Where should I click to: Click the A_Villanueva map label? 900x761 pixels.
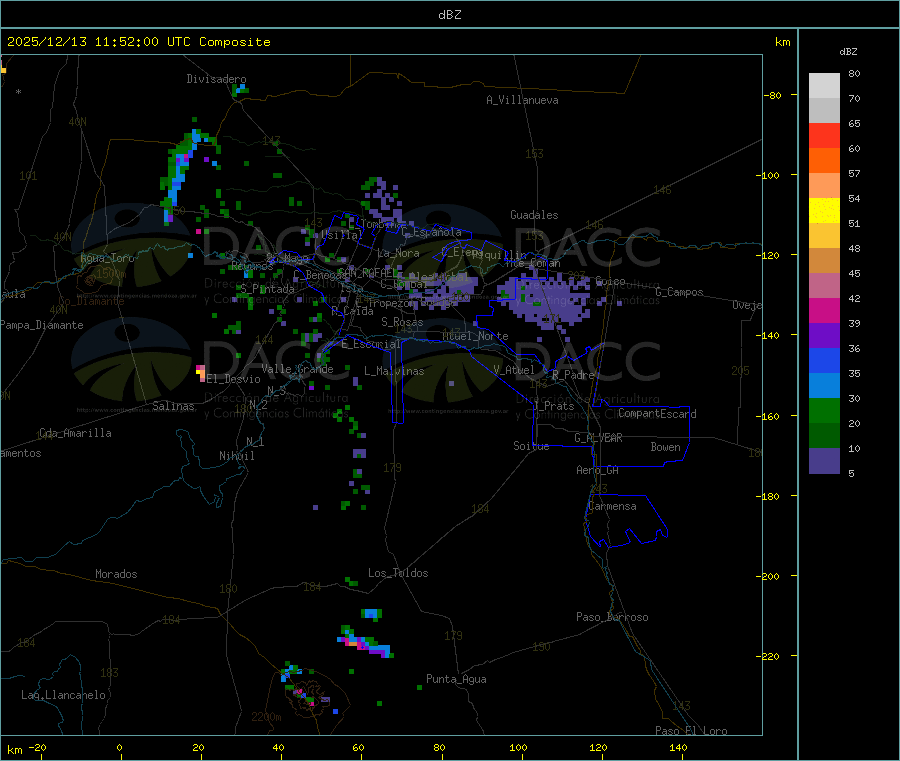(522, 100)
